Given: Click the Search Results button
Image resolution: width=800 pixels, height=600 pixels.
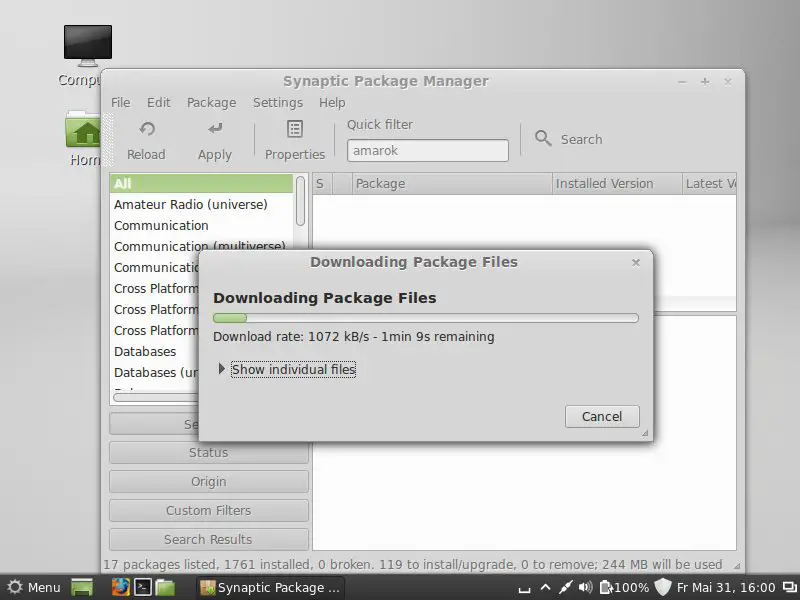Looking at the screenshot, I should [209, 539].
